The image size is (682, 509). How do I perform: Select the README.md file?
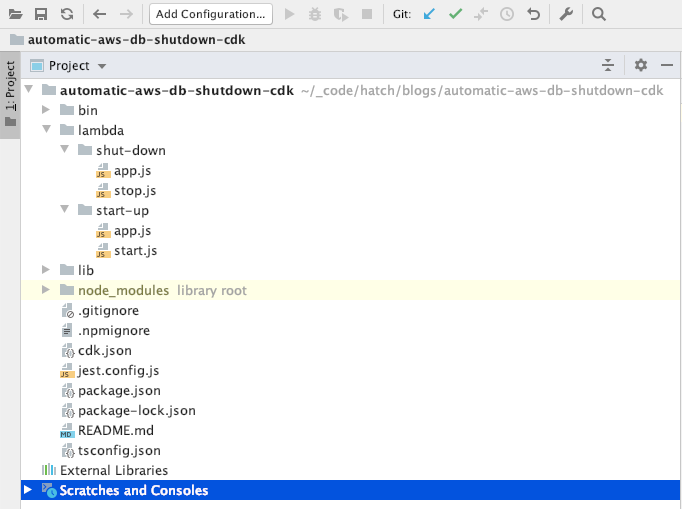click(350, 431)
